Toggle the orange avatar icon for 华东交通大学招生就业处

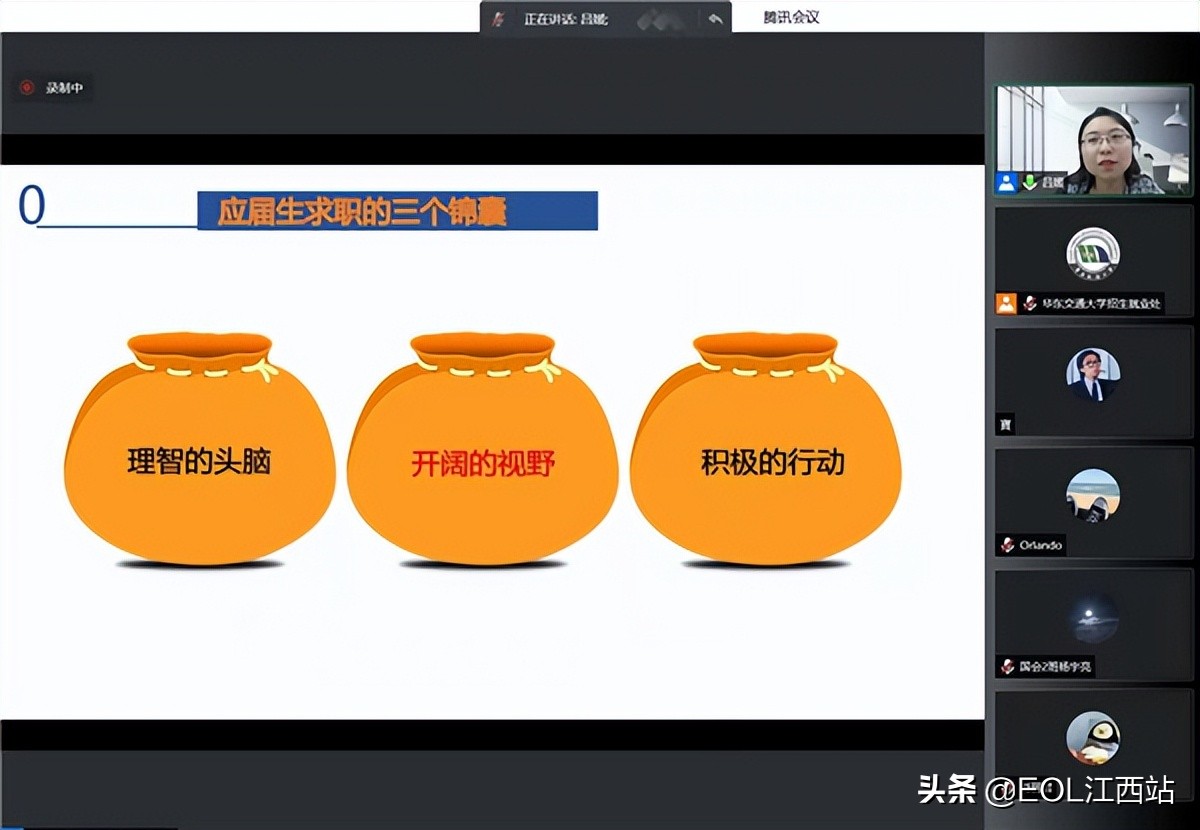tap(1006, 303)
